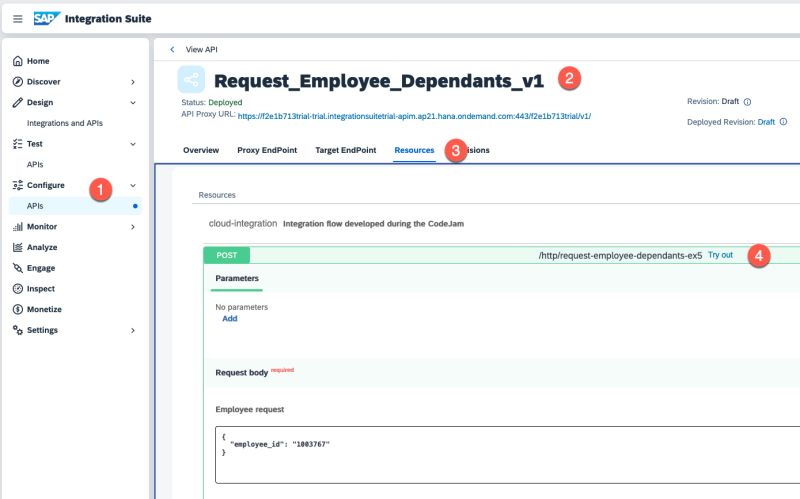Click the Request body heading
800x499 pixels.
[x=241, y=373]
